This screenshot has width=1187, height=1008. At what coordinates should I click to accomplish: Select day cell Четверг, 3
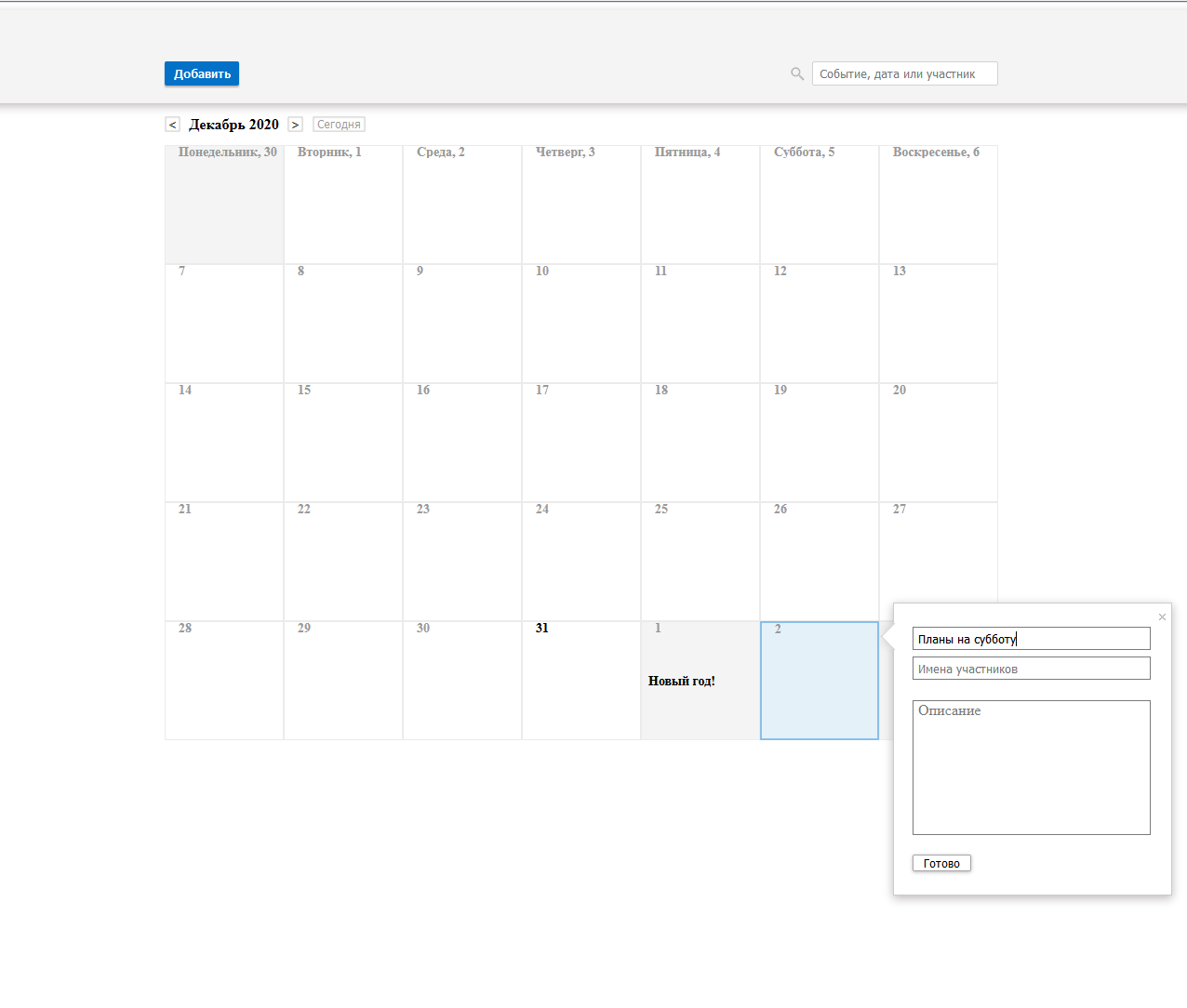click(x=581, y=205)
